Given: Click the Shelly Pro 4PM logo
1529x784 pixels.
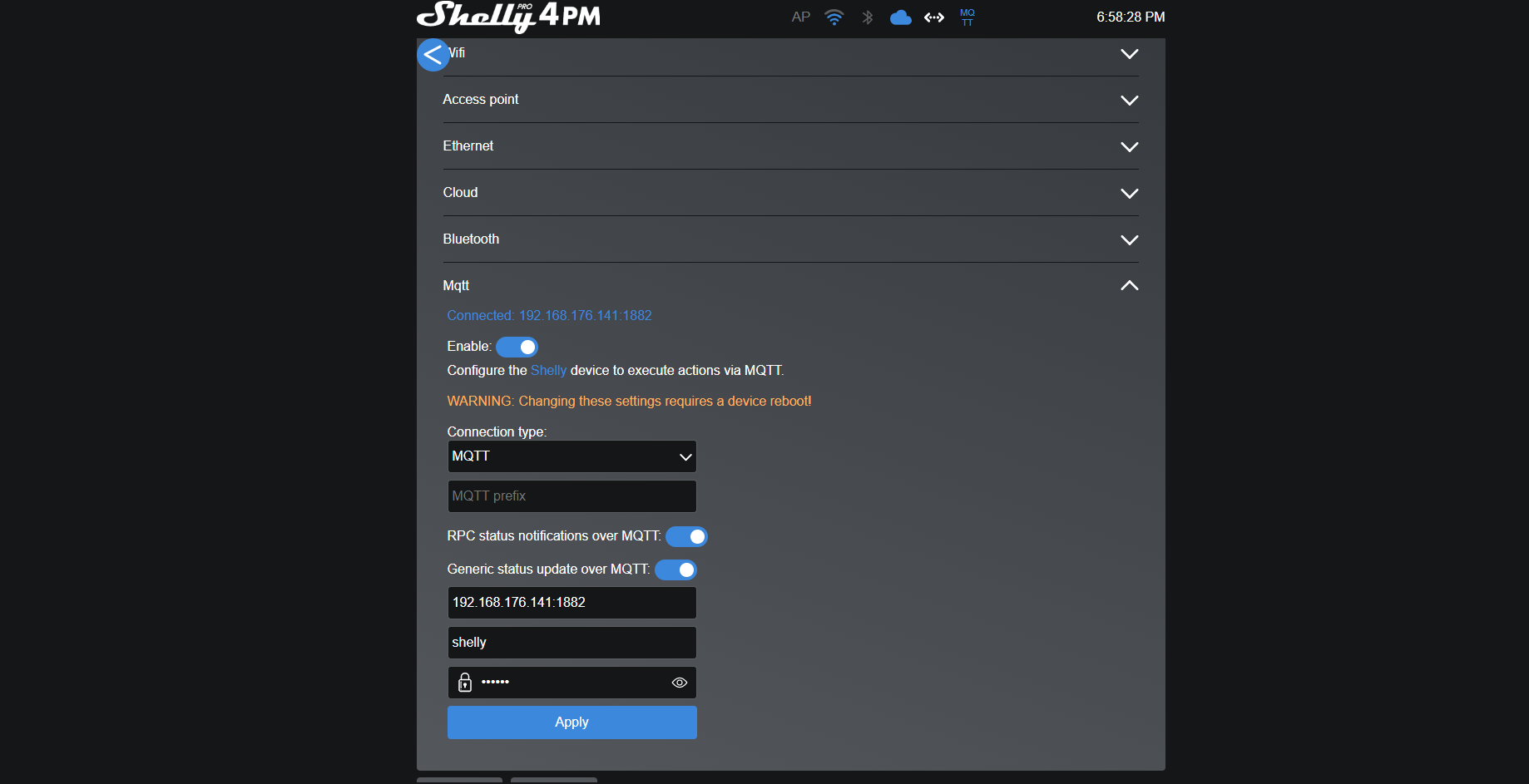Looking at the screenshot, I should [507, 17].
